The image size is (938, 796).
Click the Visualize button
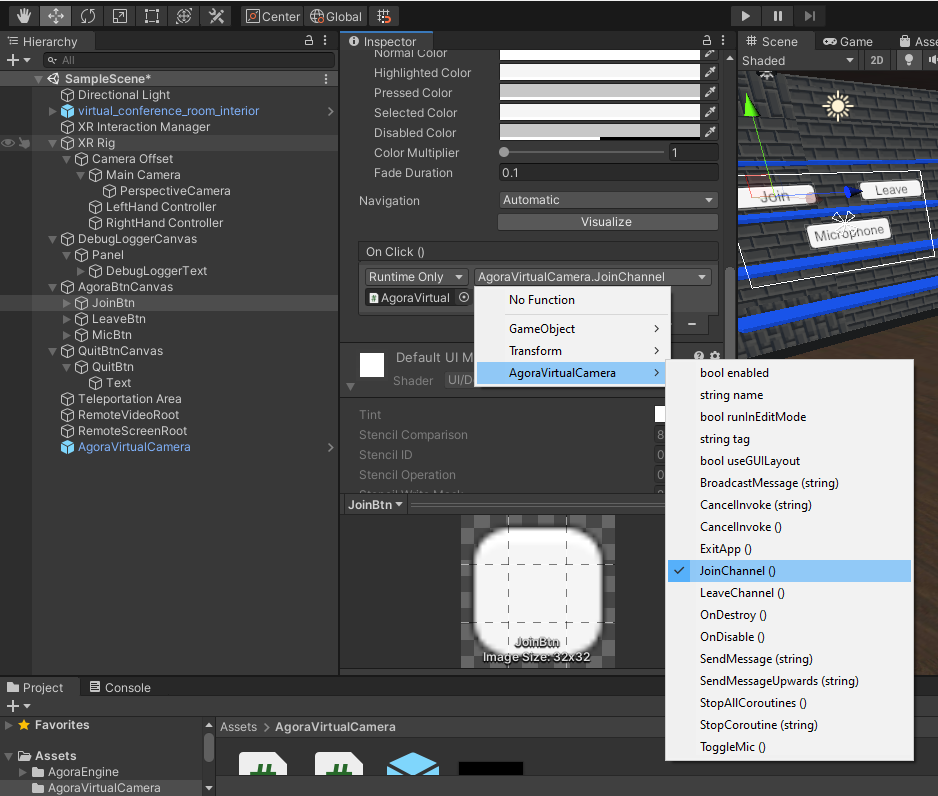point(608,222)
